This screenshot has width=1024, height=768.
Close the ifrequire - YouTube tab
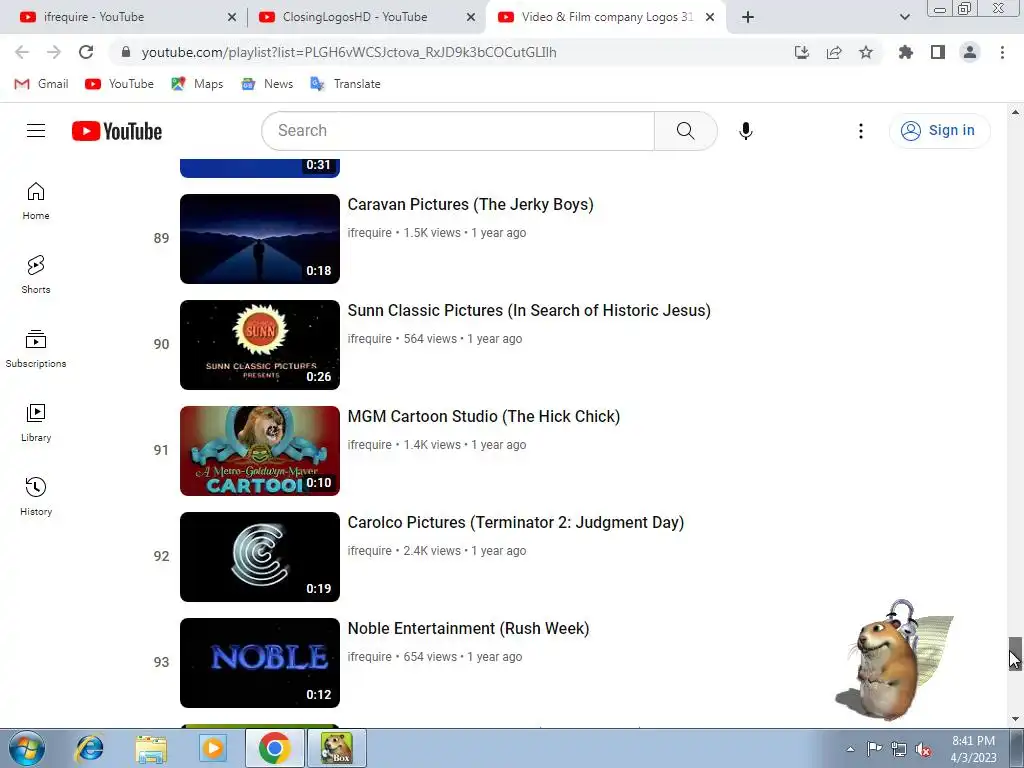tap(232, 17)
